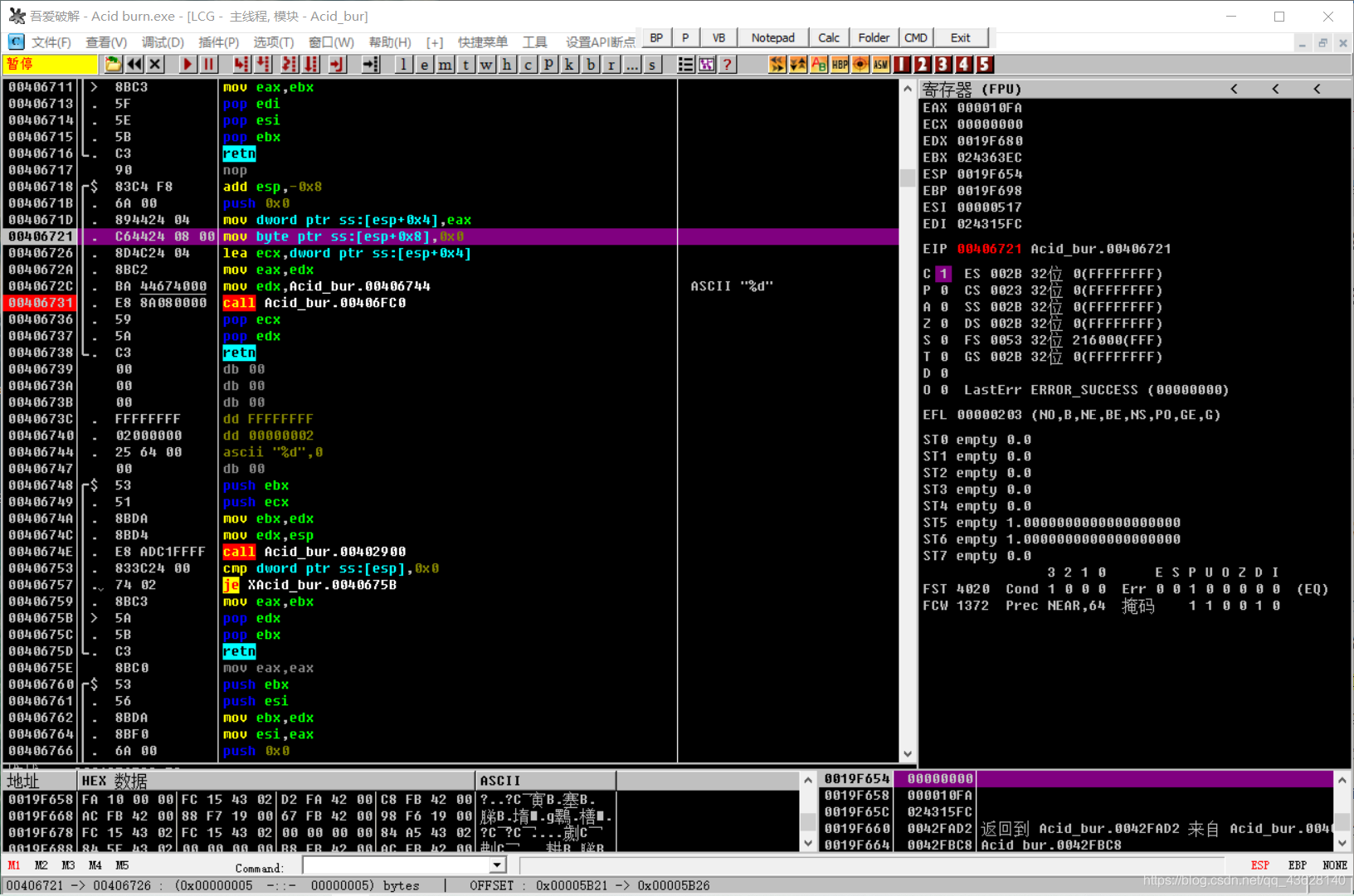
Task: Open Windows list with 'w' button
Action: point(486,65)
